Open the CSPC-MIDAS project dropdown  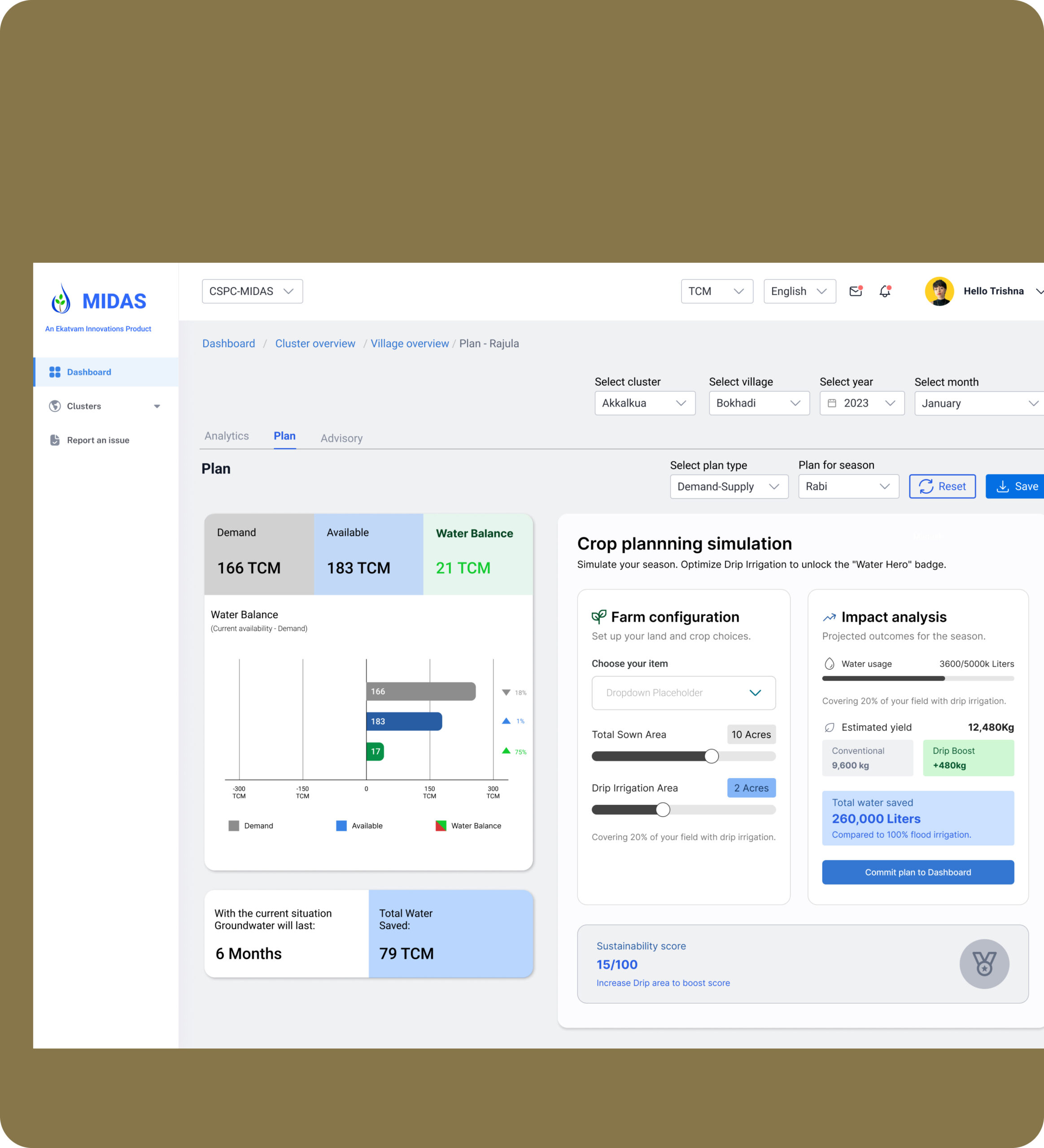252,291
